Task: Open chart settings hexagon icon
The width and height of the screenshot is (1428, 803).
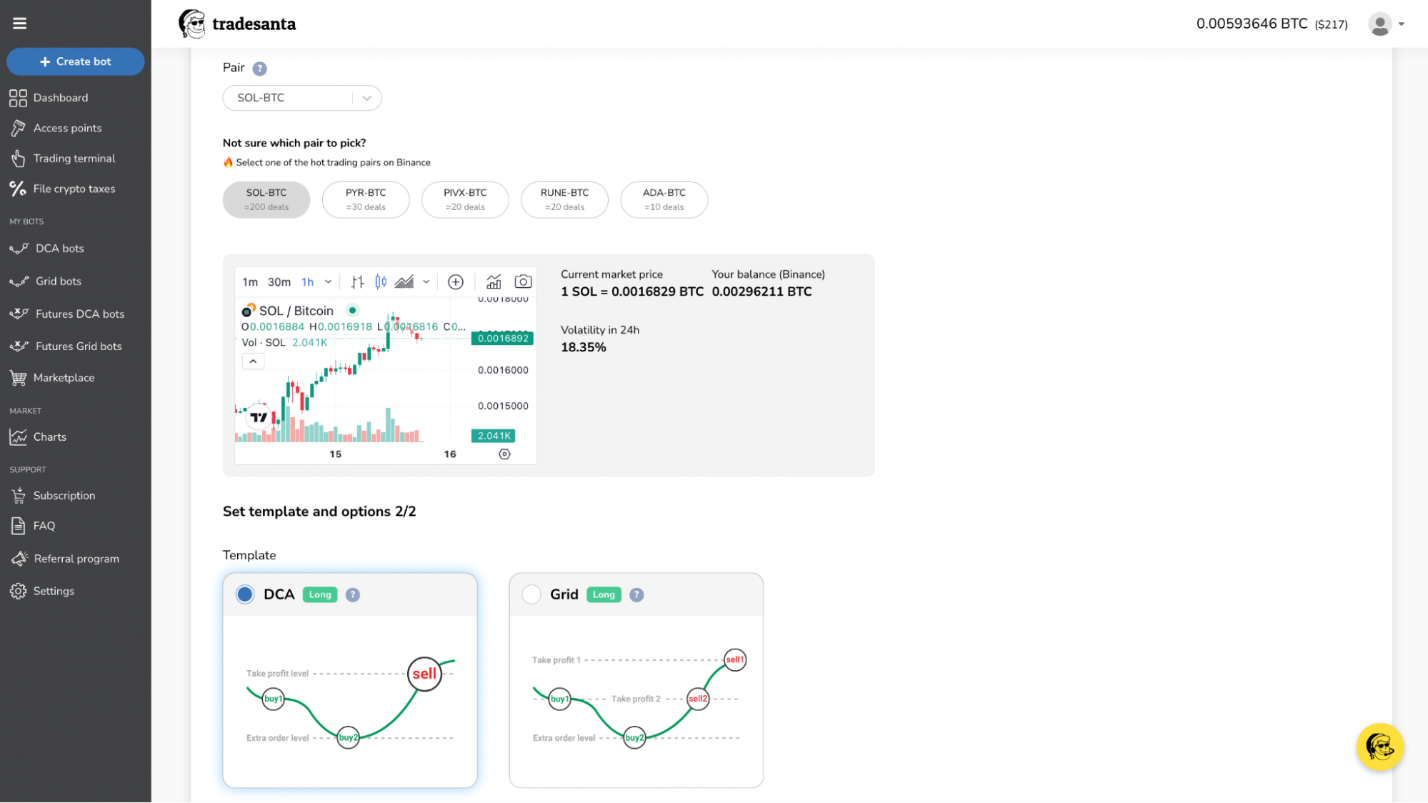Action: pyautogui.click(x=504, y=454)
